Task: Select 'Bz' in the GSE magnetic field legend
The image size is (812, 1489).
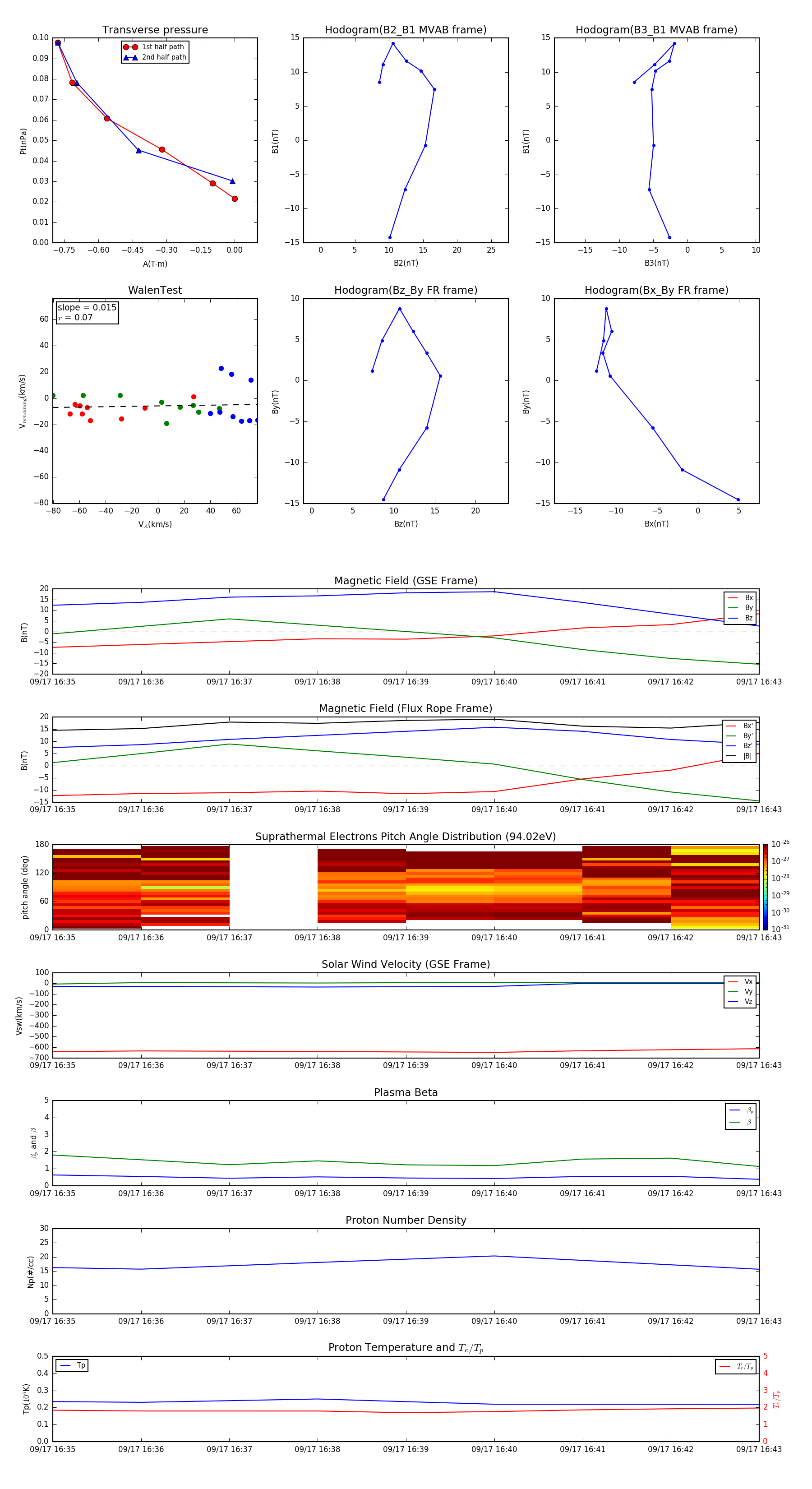Action: point(740,619)
